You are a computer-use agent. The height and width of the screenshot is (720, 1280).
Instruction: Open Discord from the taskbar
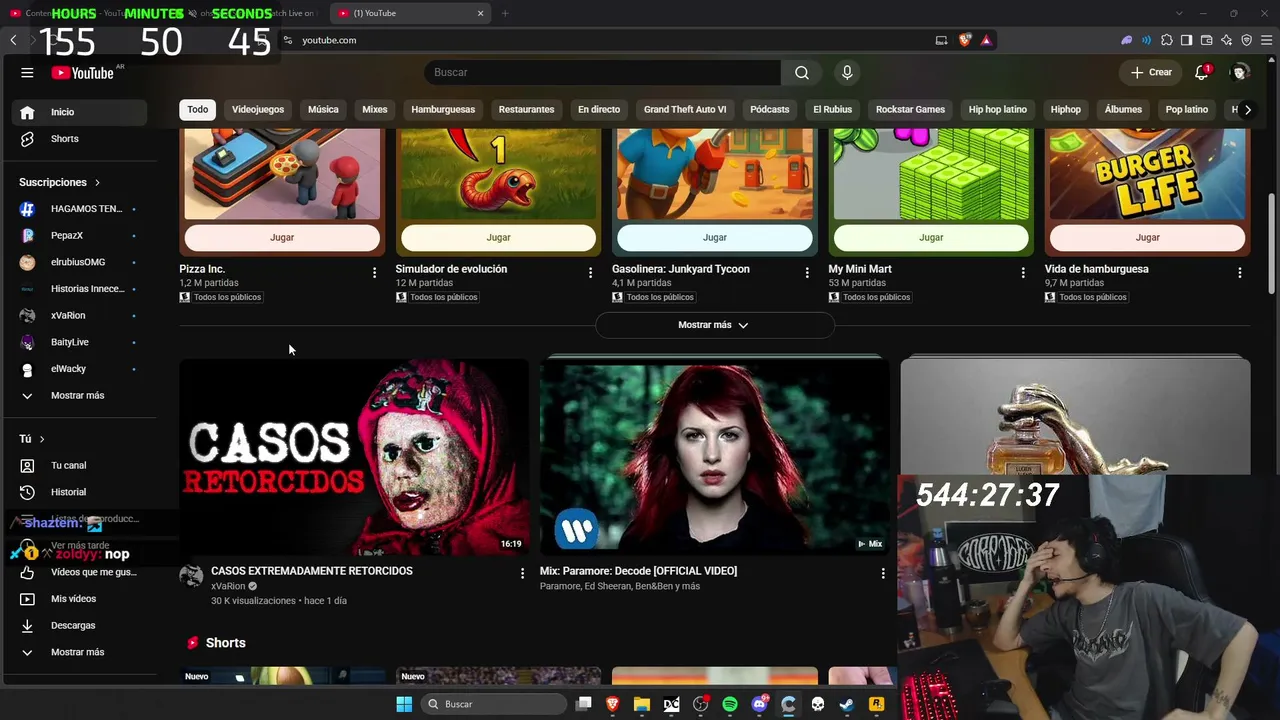[x=759, y=704]
